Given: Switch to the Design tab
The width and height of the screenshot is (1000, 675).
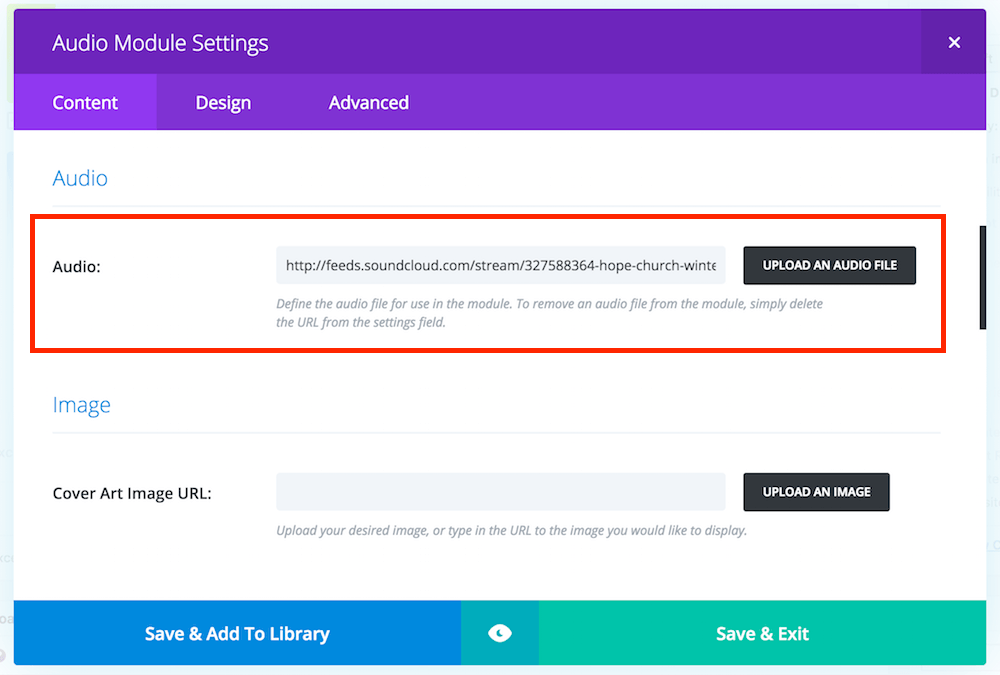Looking at the screenshot, I should pos(223,103).
